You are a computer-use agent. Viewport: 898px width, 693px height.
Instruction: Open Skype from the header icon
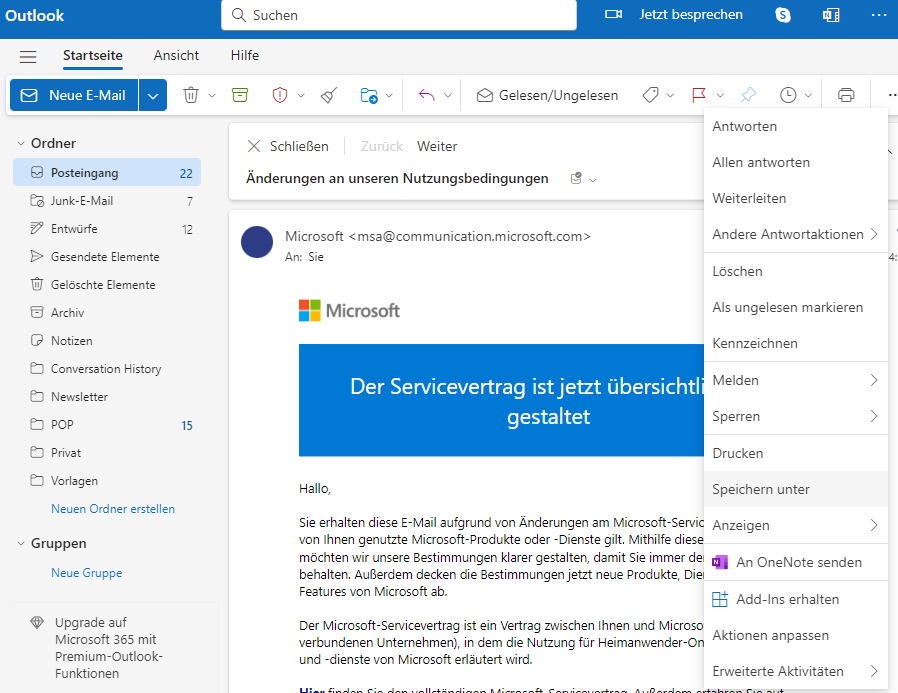tap(783, 15)
